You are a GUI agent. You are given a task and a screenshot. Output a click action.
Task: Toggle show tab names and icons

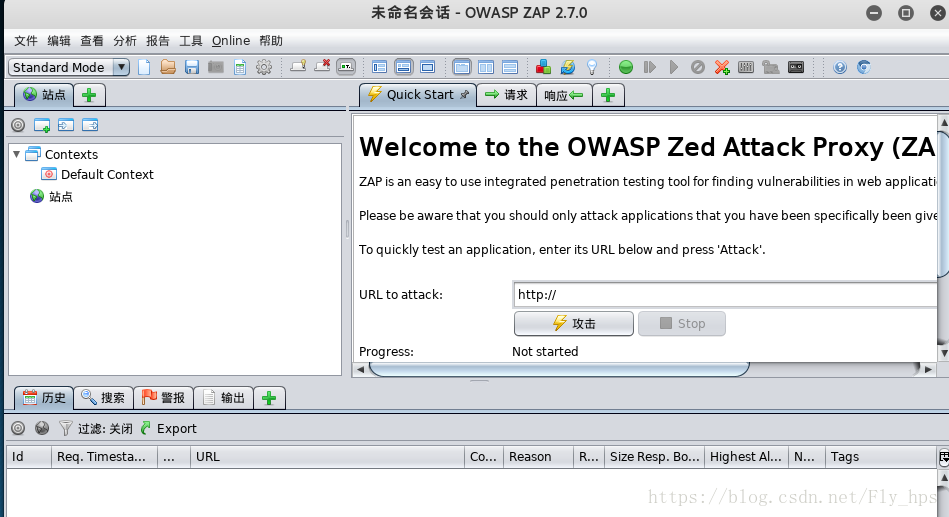pos(346,67)
